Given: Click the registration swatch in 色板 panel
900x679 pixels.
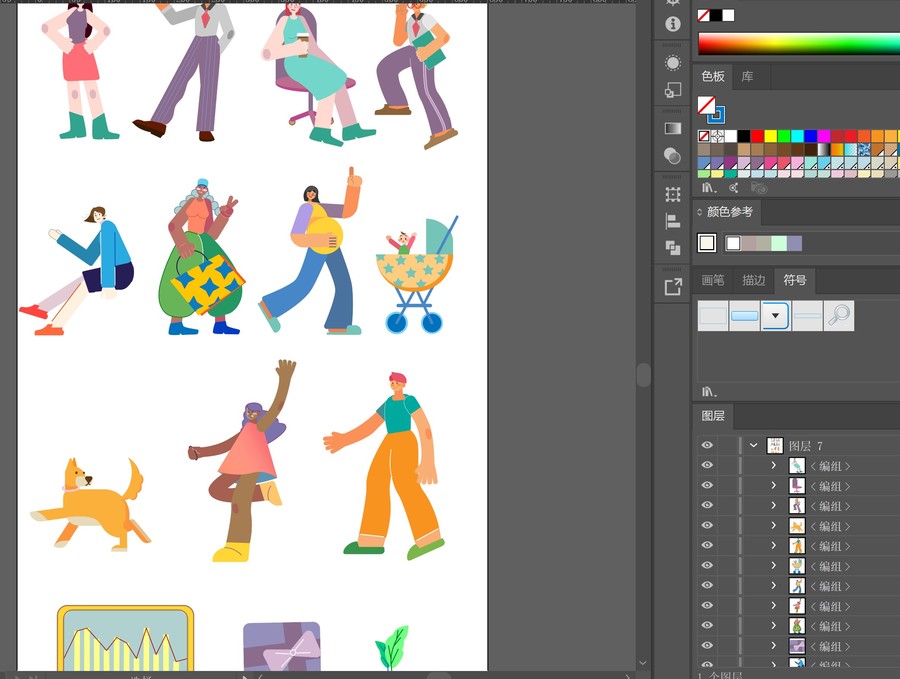Looking at the screenshot, I should point(717,136).
